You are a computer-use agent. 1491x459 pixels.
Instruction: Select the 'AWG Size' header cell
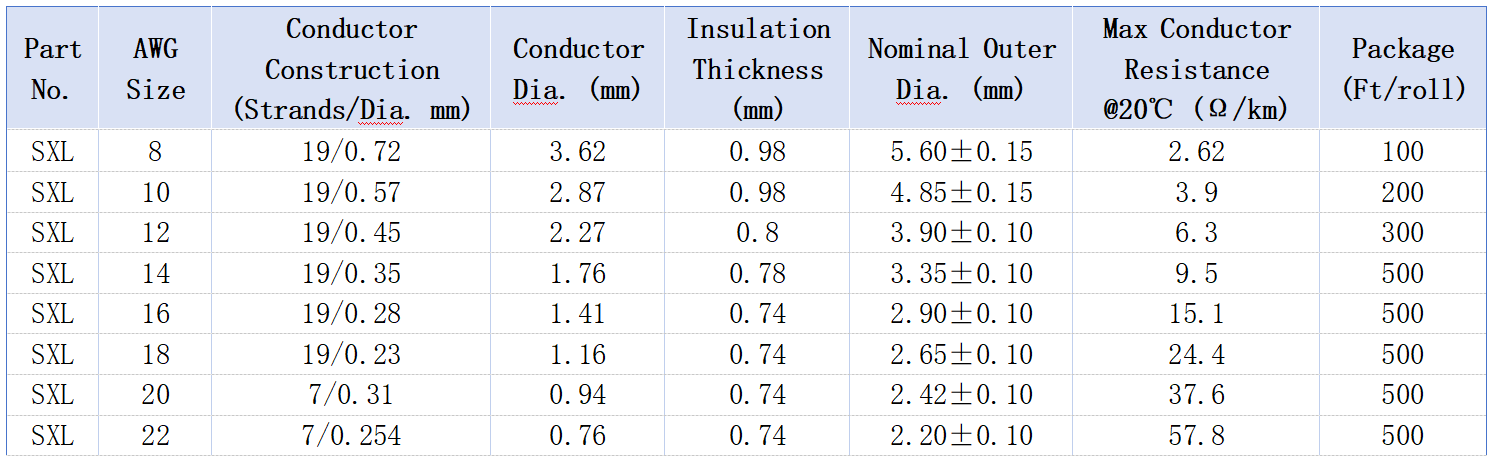click(156, 69)
